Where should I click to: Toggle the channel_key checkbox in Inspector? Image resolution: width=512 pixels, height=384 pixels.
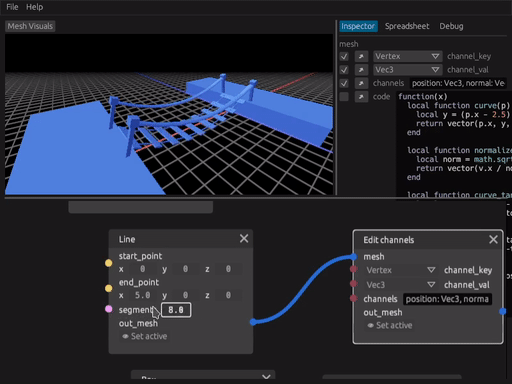344,56
